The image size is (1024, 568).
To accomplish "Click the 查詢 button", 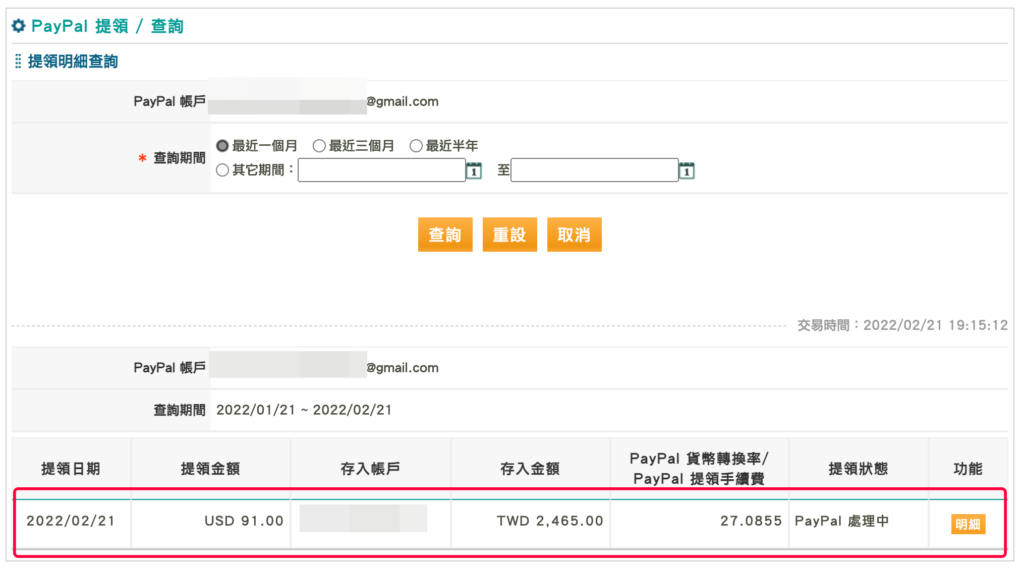I will pyautogui.click(x=445, y=235).
